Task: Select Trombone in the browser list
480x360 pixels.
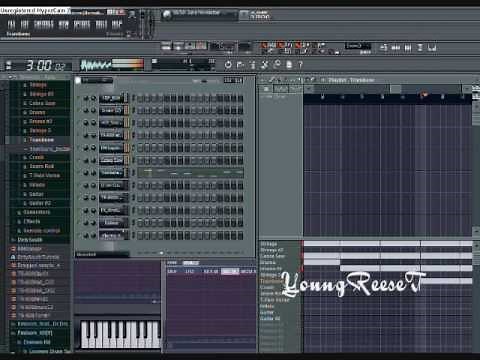Action: [x=41, y=140]
